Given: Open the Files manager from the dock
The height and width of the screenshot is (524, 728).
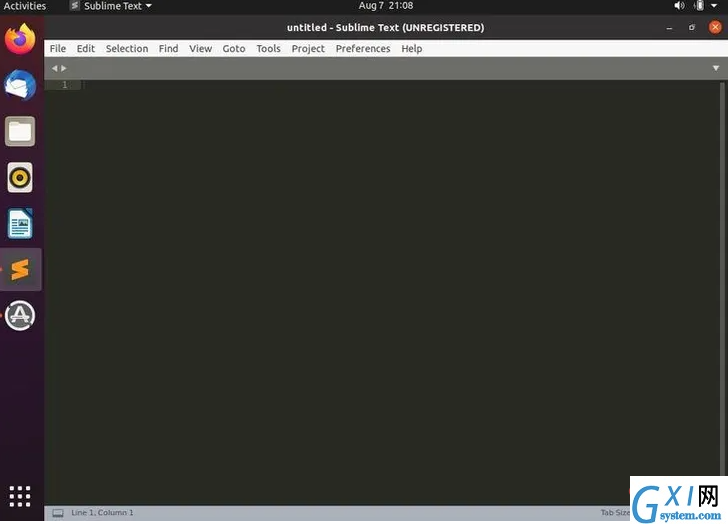Looking at the screenshot, I should 20,131.
